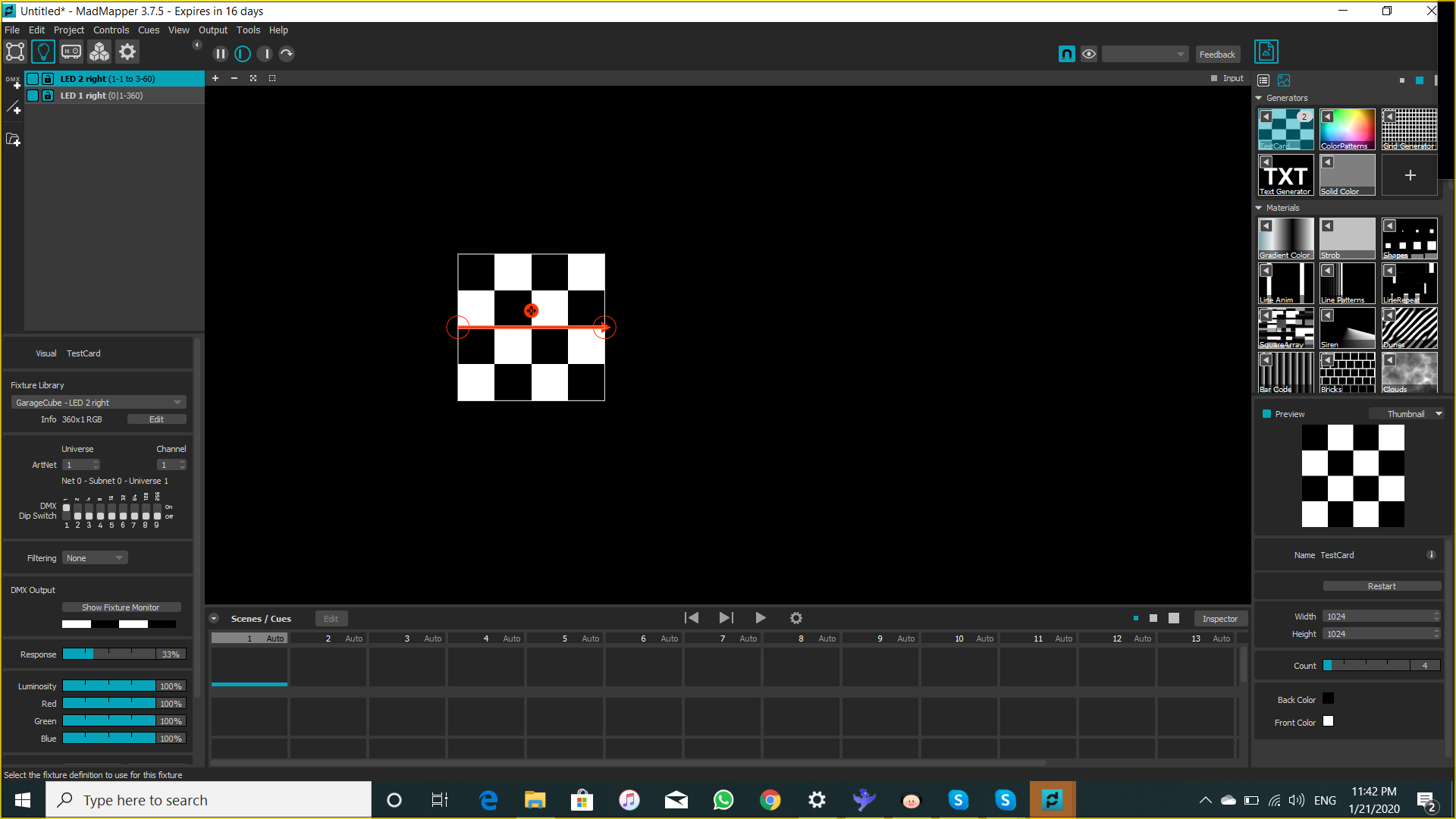Add a new DMX fixture
This screenshot has width=1456, height=819.
click(13, 80)
